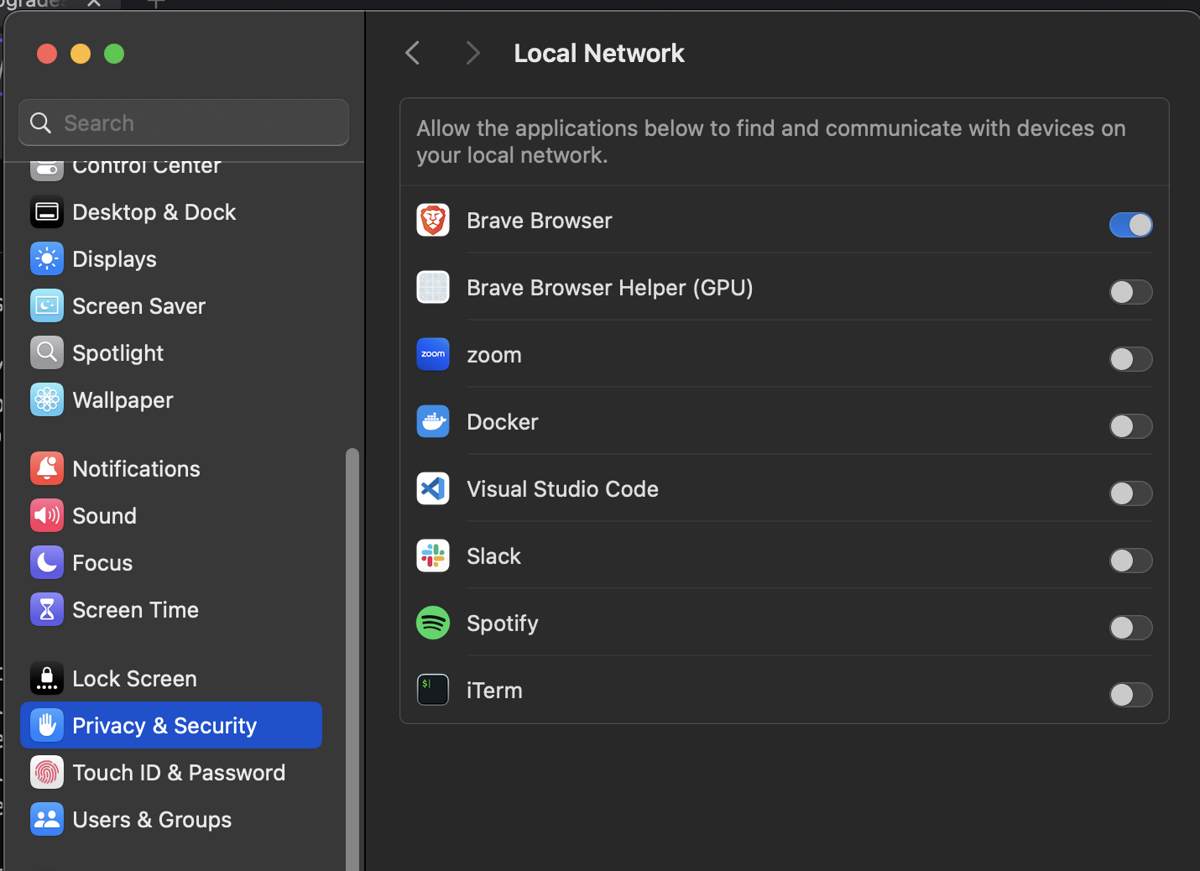Click the Screen Saver sidebar icon

point(47,306)
